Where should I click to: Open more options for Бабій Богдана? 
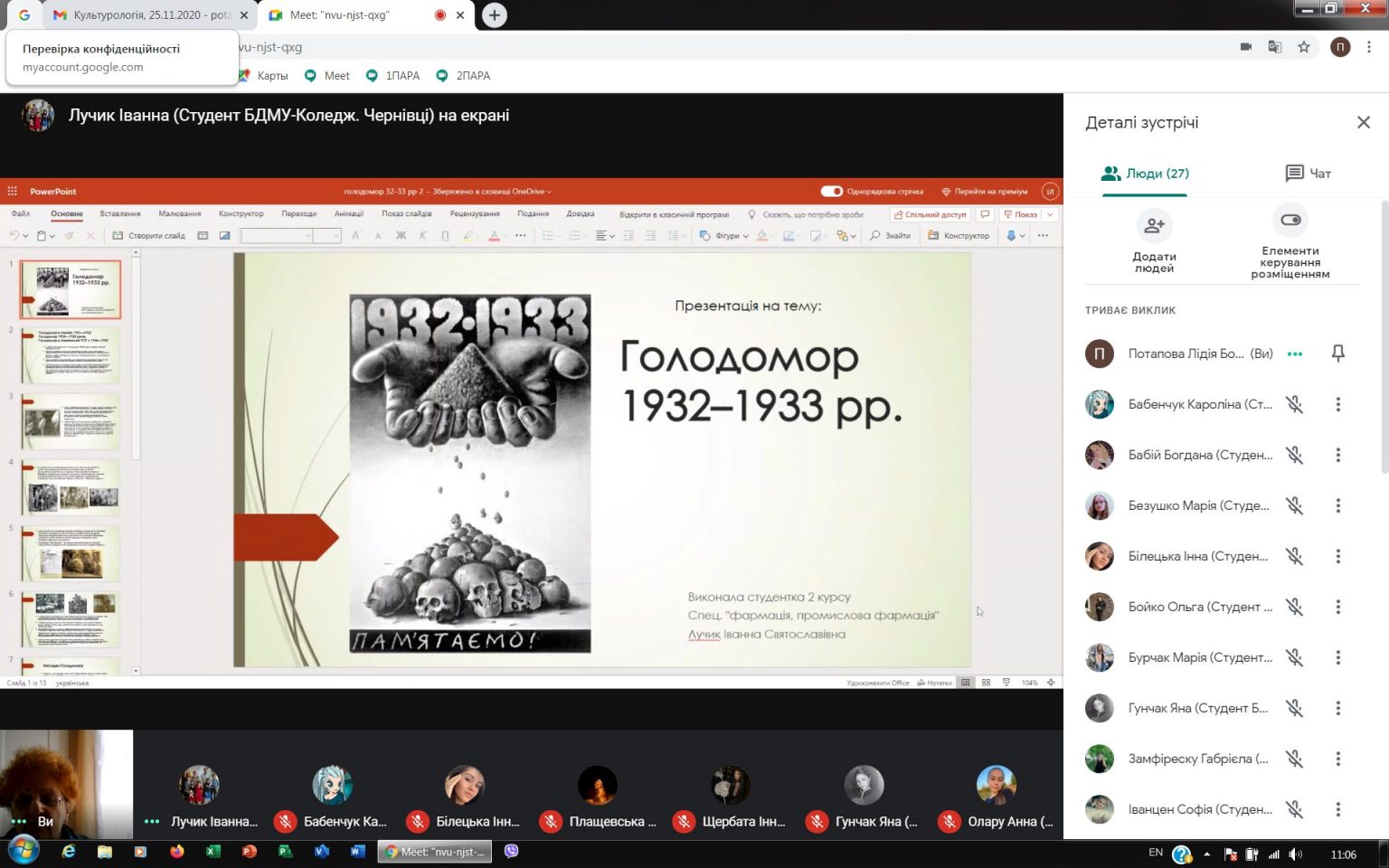click(1337, 455)
